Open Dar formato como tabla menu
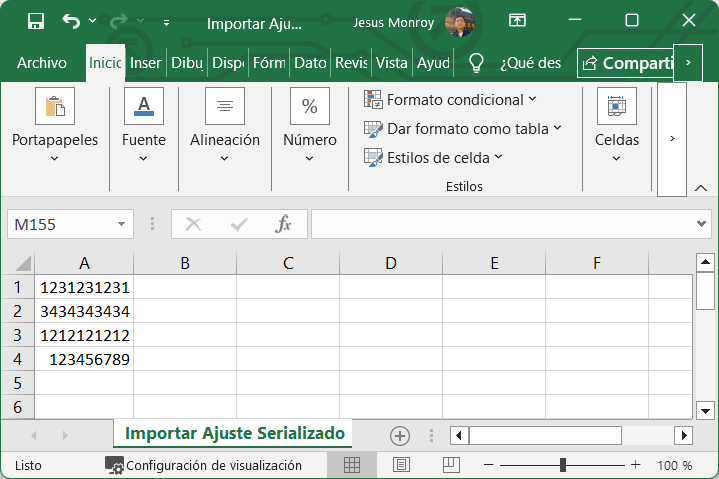 462,129
